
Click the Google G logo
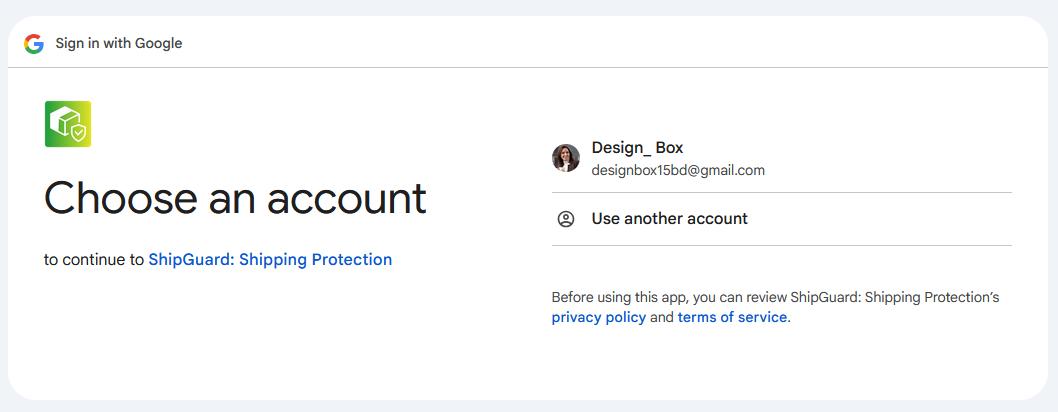(34, 44)
